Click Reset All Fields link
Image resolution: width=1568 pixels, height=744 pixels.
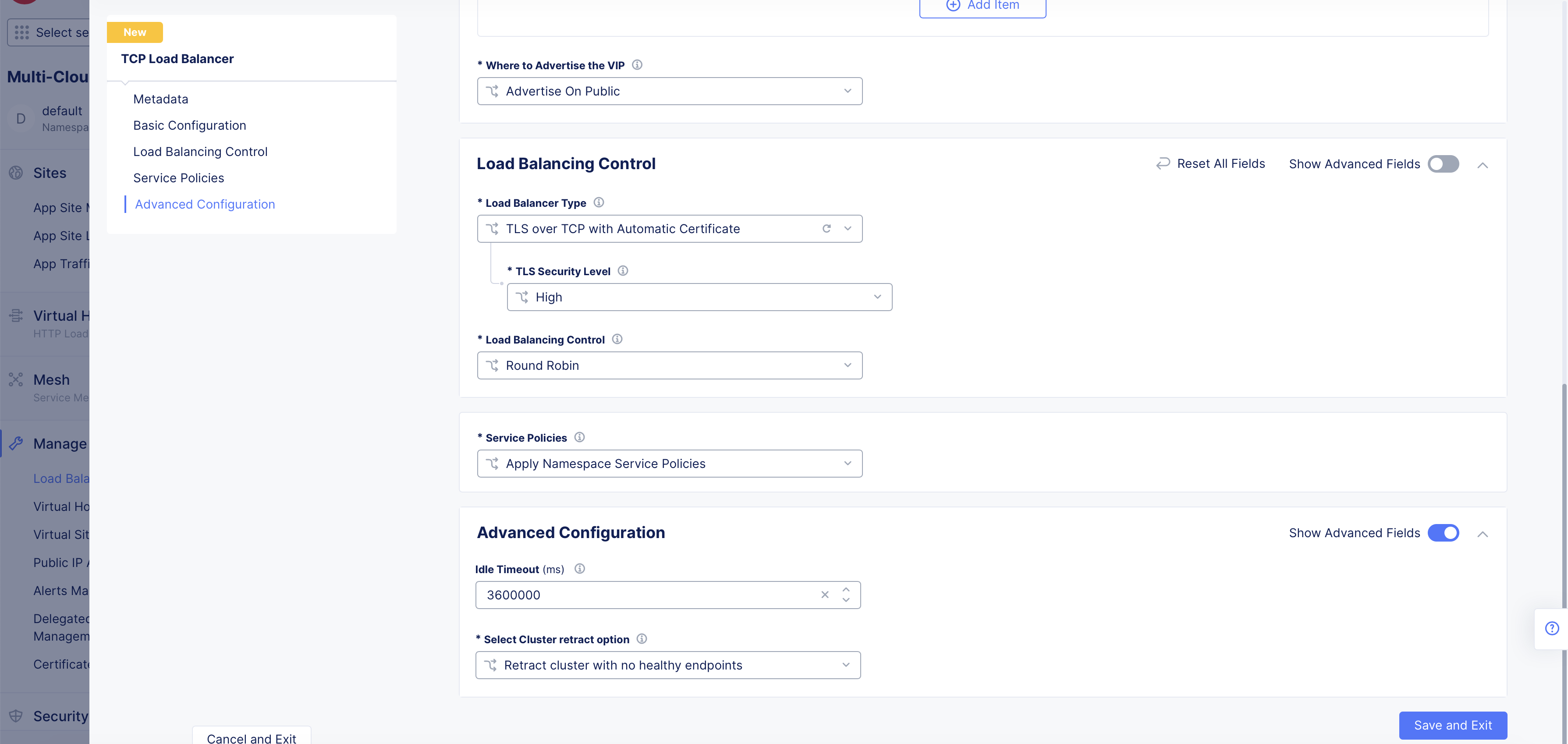[1210, 164]
